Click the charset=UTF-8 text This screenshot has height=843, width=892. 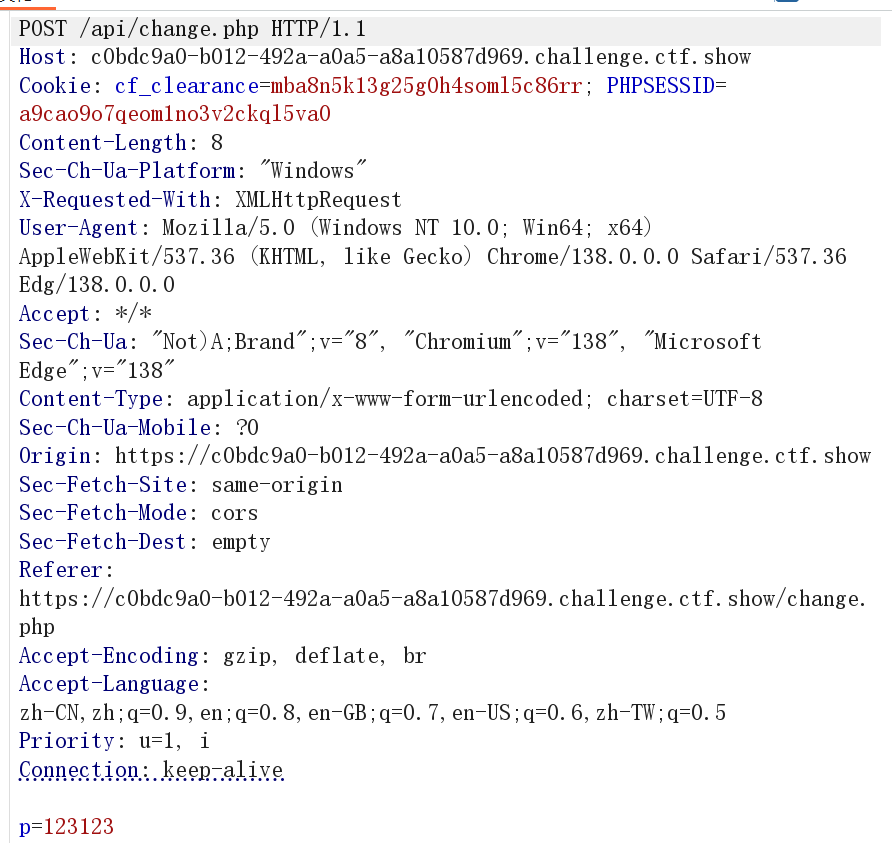coord(685,399)
